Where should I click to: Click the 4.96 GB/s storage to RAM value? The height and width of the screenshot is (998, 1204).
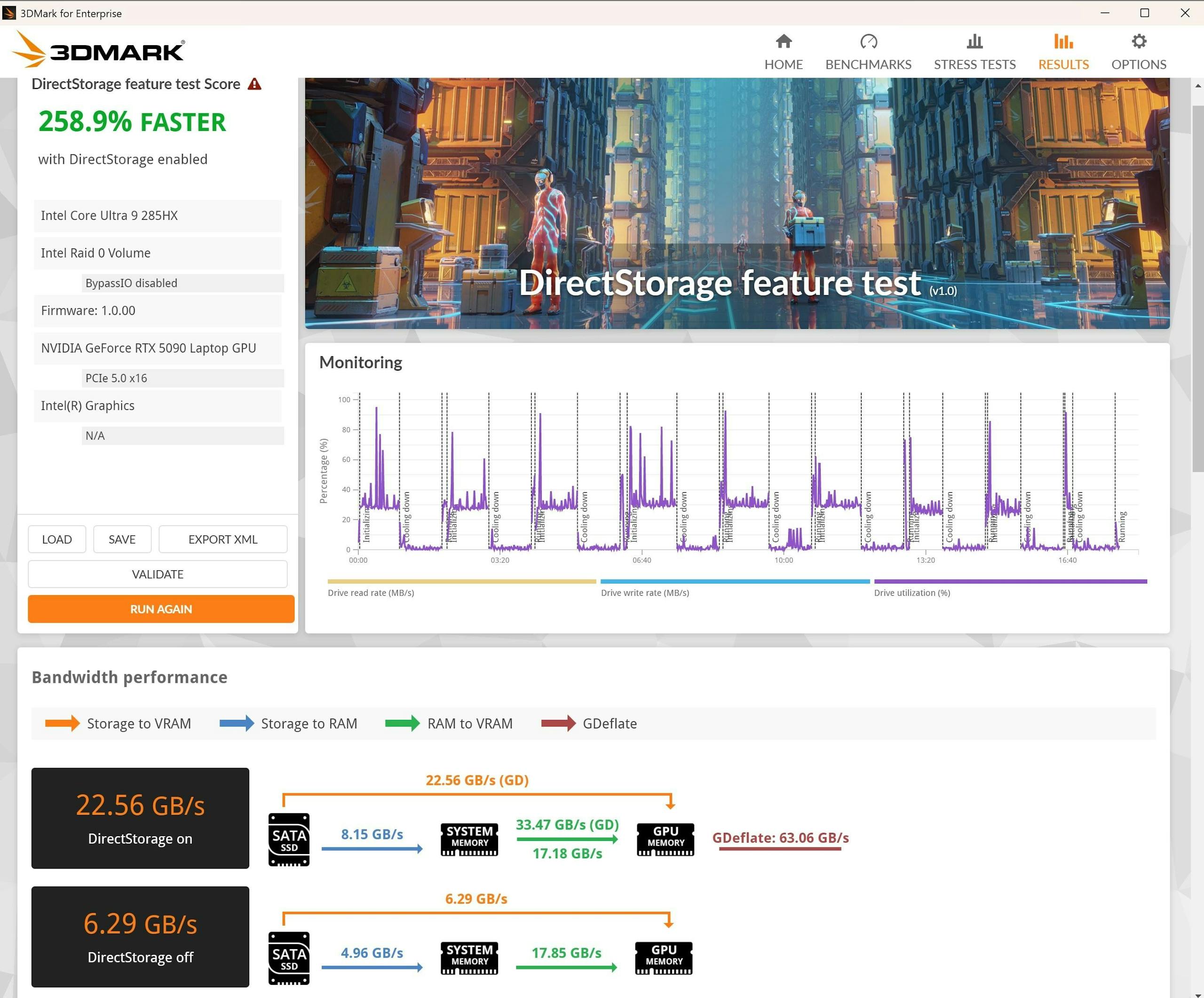coord(372,953)
